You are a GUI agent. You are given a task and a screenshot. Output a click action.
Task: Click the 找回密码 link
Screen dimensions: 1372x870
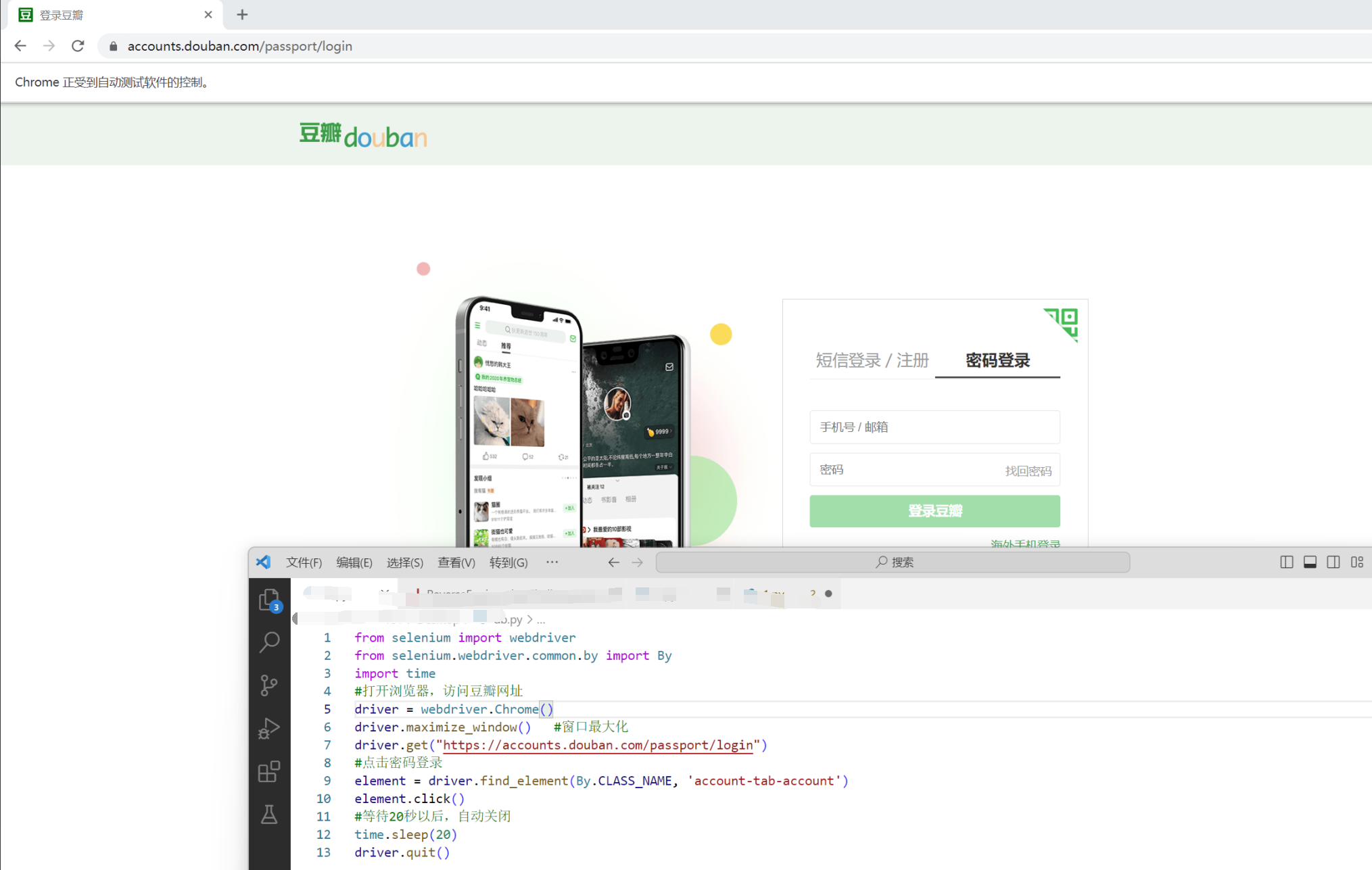(x=1028, y=471)
